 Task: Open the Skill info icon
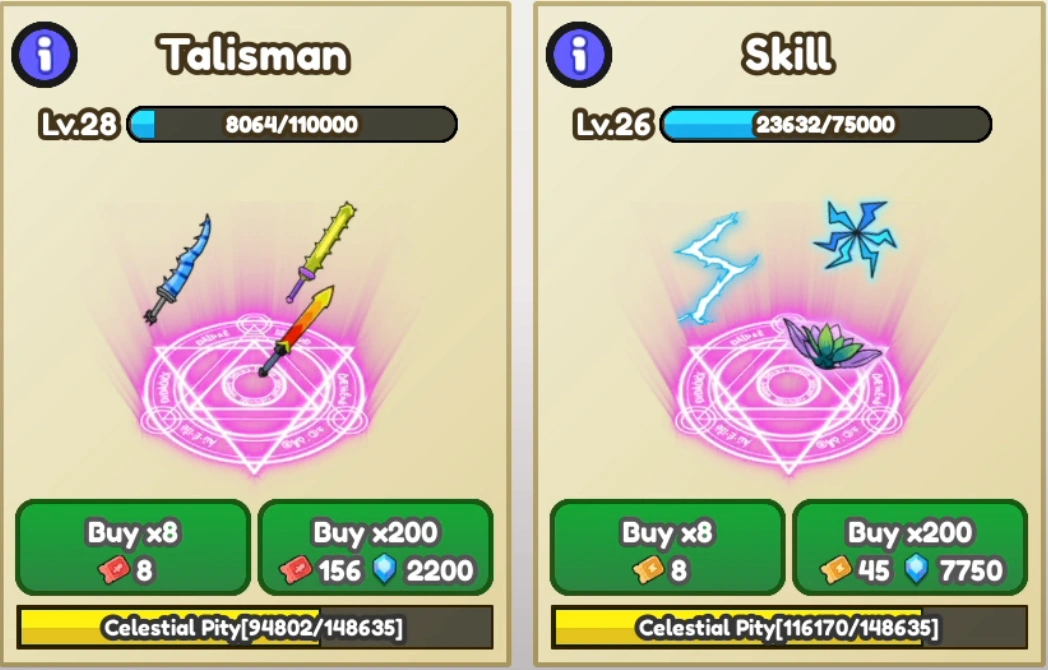(579, 54)
